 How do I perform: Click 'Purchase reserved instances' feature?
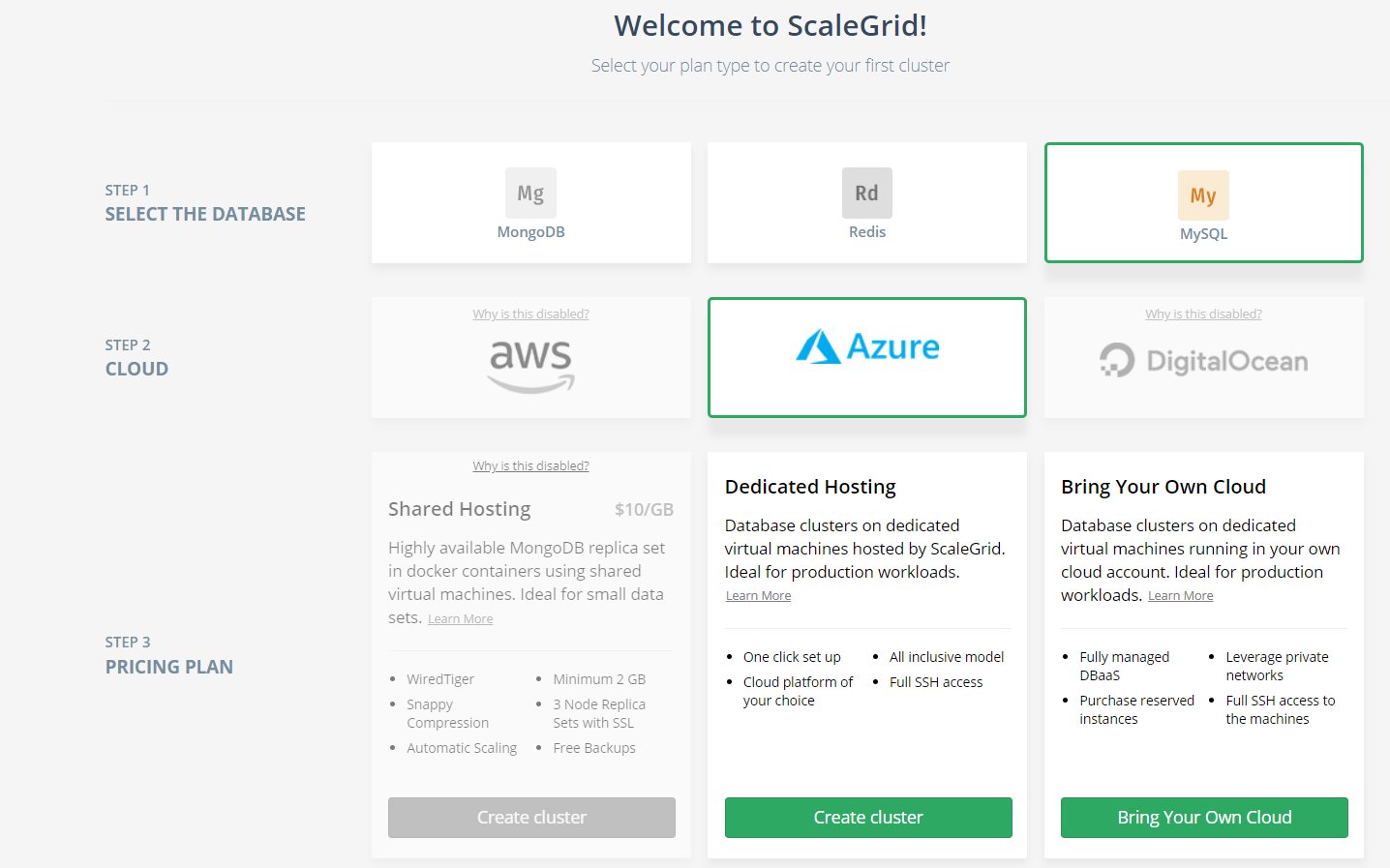click(x=1136, y=709)
